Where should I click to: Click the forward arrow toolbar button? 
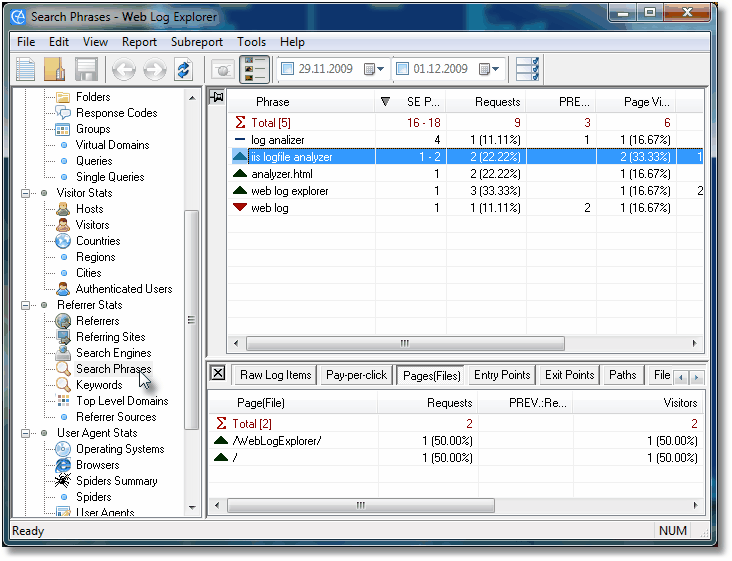pyautogui.click(x=155, y=70)
